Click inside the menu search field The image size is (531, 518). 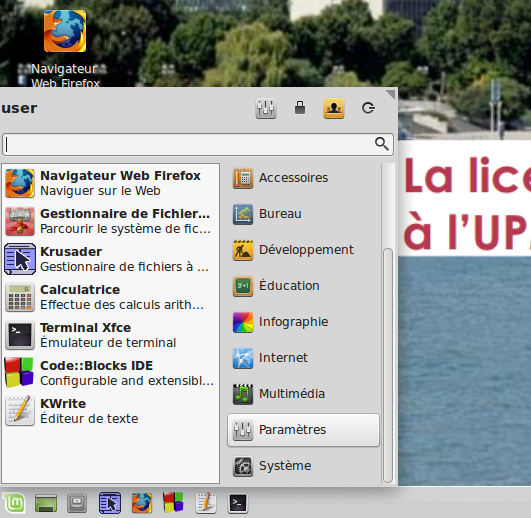tap(198, 145)
